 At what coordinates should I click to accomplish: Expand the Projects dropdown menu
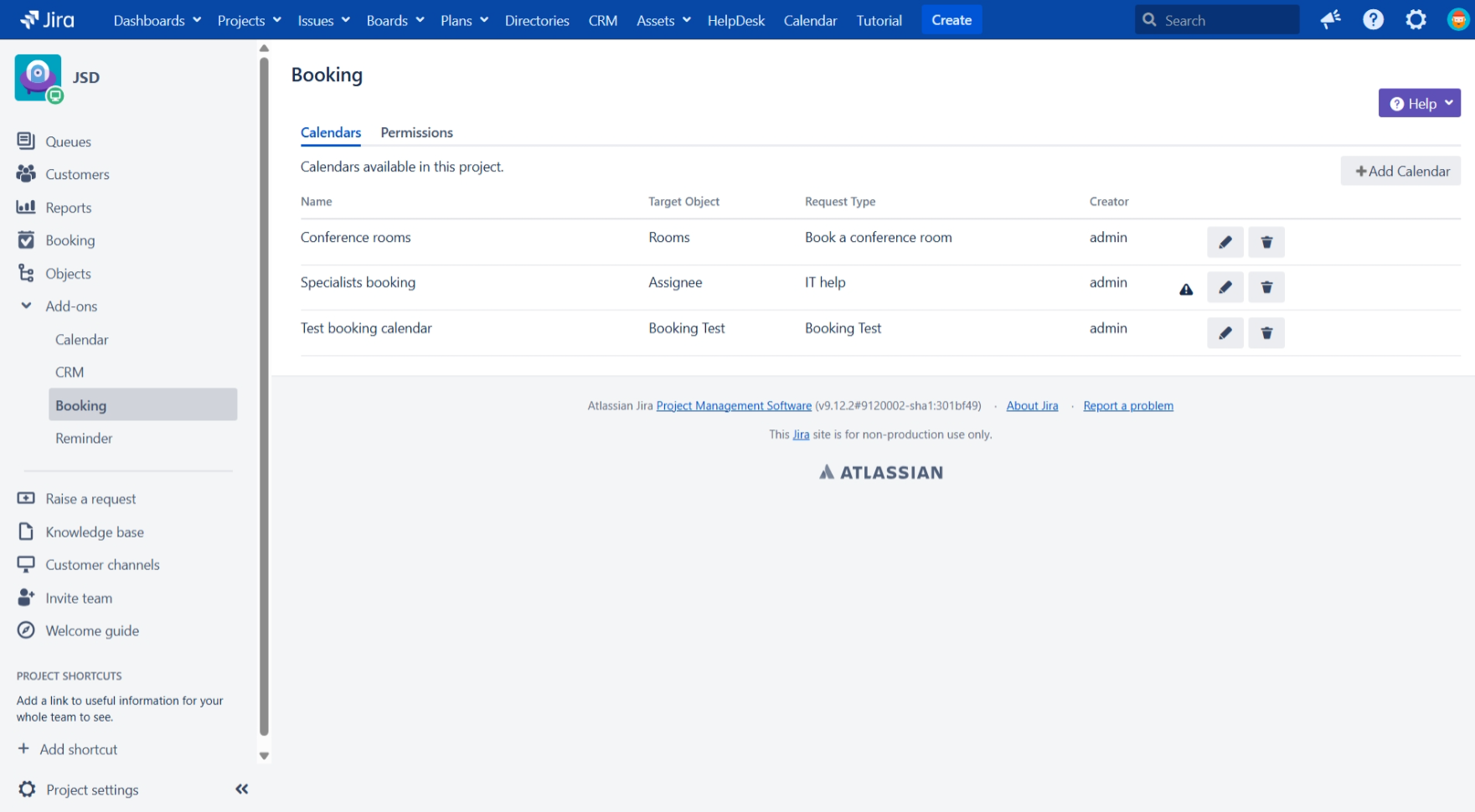(x=249, y=20)
